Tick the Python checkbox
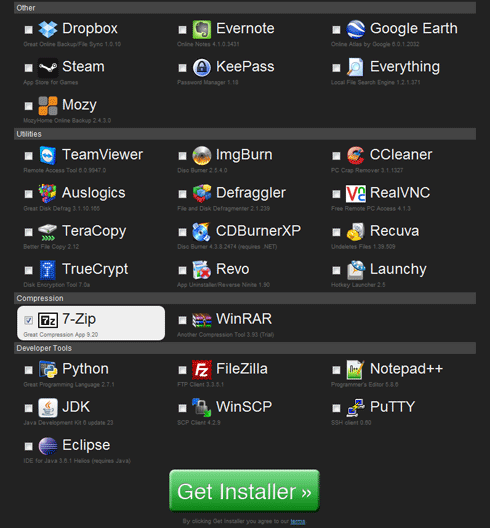Image resolution: width=490 pixels, height=528 pixels. click(x=29, y=370)
